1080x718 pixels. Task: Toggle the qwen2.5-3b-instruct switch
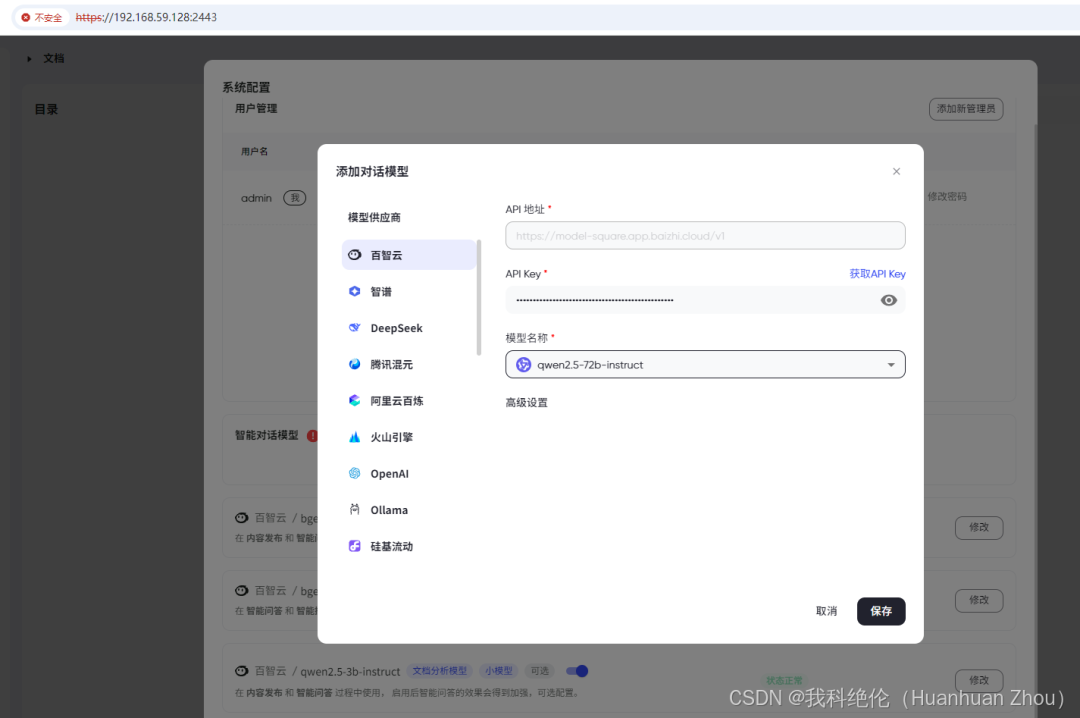point(577,671)
